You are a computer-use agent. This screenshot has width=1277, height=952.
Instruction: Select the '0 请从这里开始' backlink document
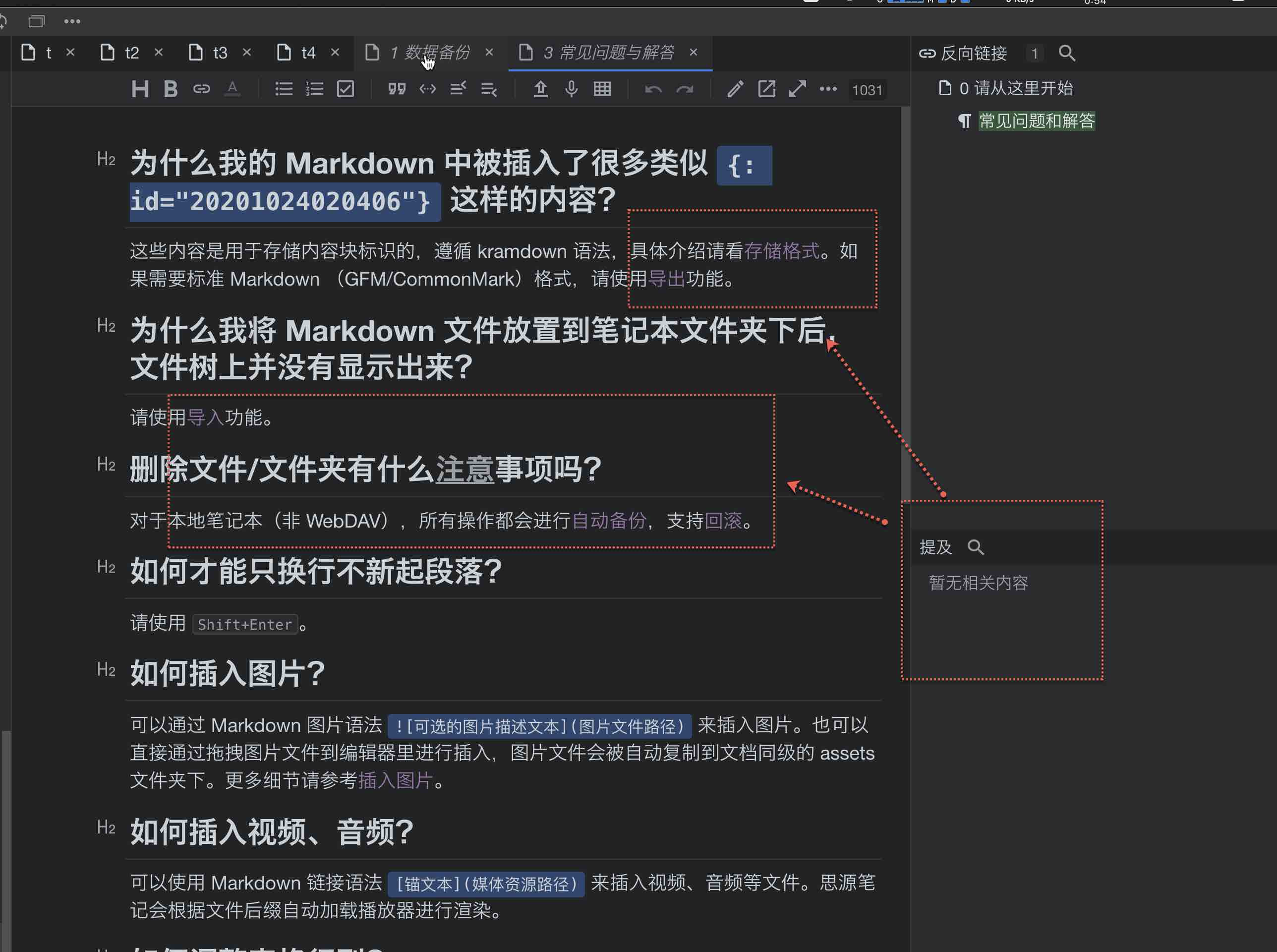click(1015, 88)
